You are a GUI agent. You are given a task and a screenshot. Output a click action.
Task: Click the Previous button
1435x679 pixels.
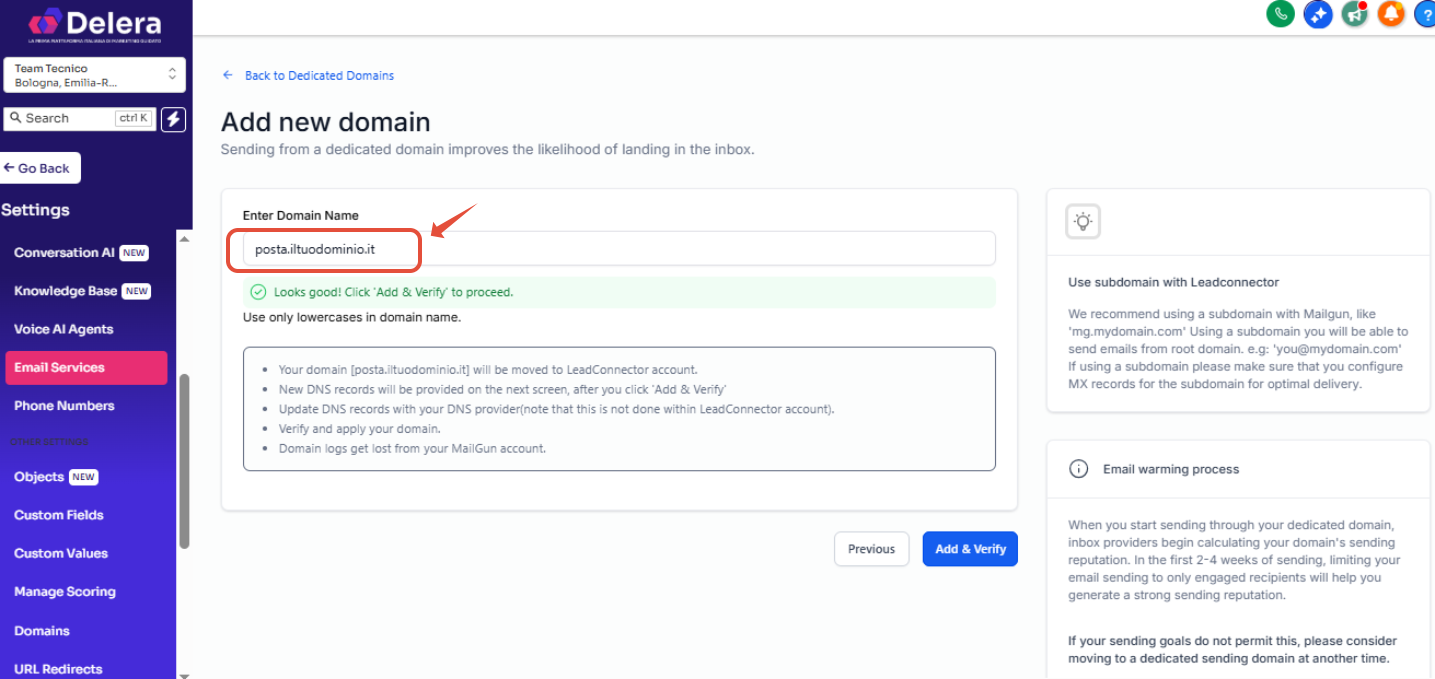[871, 549]
